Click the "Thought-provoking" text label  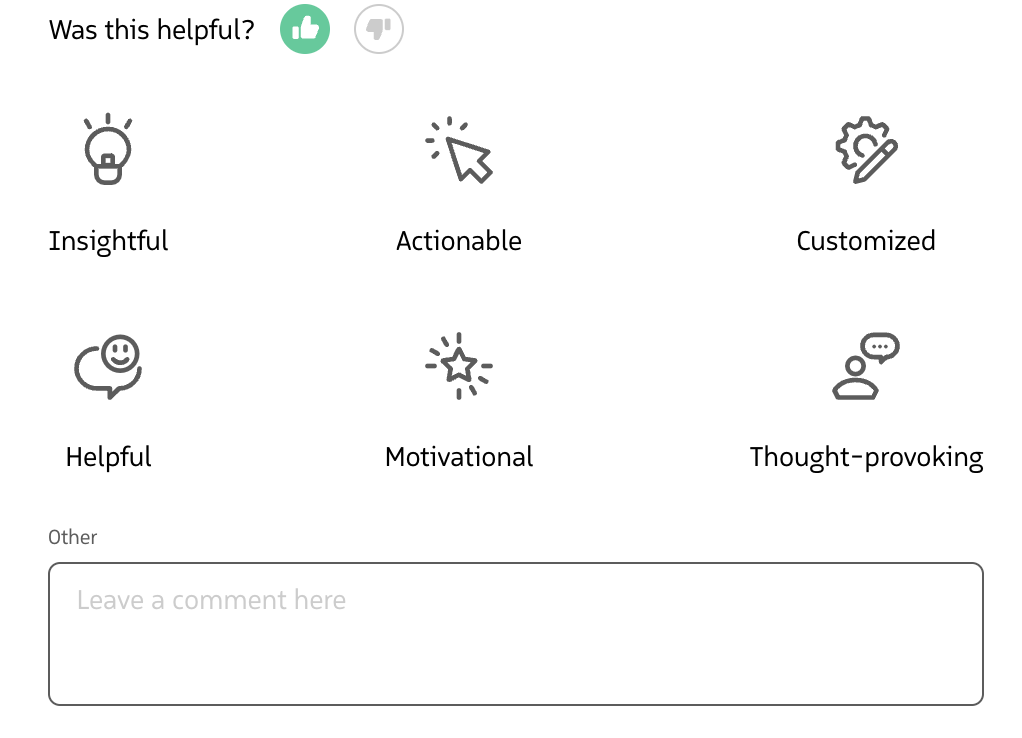click(866, 457)
